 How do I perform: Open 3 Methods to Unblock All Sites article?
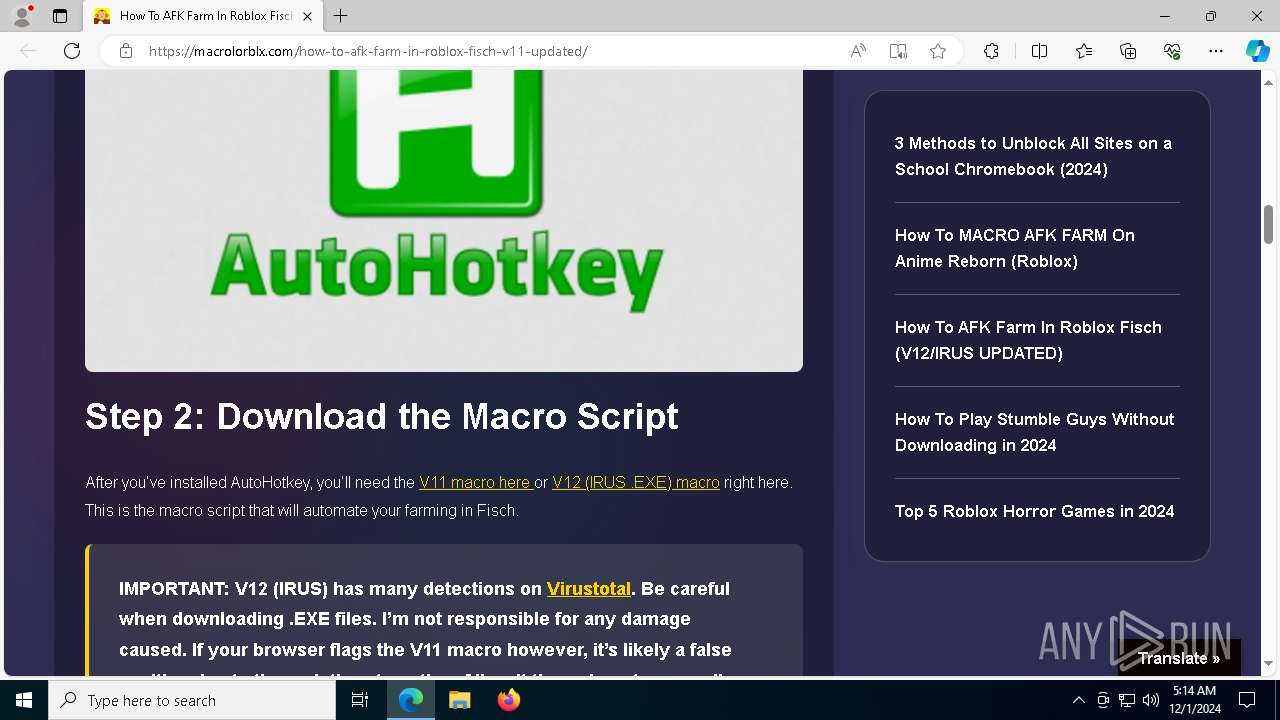coord(1033,156)
